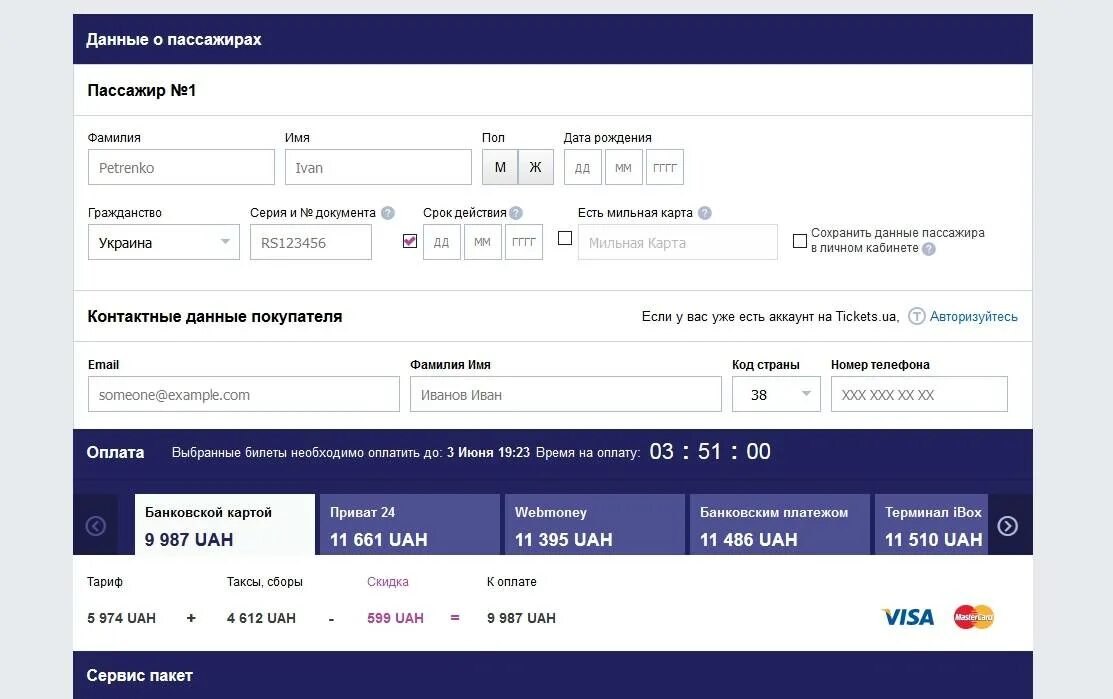Select male gender button М
Viewport: 1113px width, 699px height.
click(x=500, y=167)
